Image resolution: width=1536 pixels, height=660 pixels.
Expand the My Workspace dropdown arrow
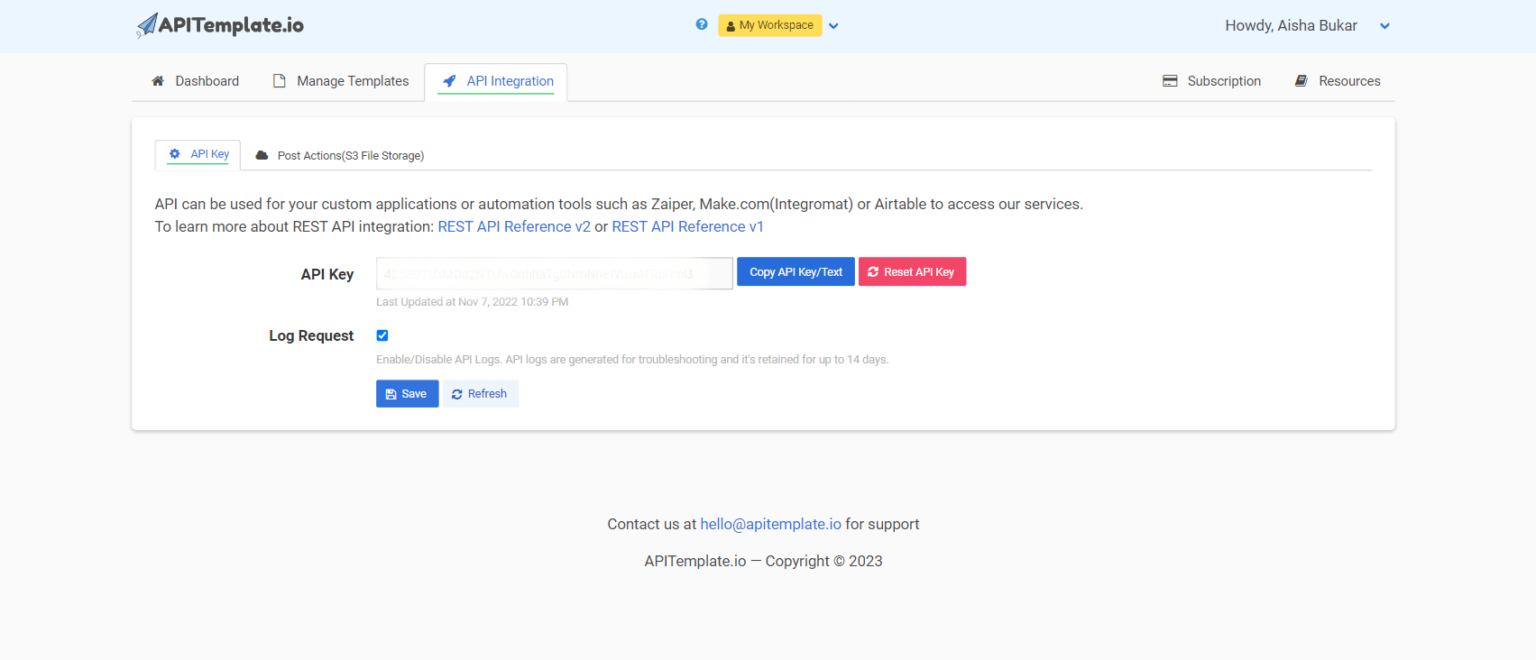(834, 26)
